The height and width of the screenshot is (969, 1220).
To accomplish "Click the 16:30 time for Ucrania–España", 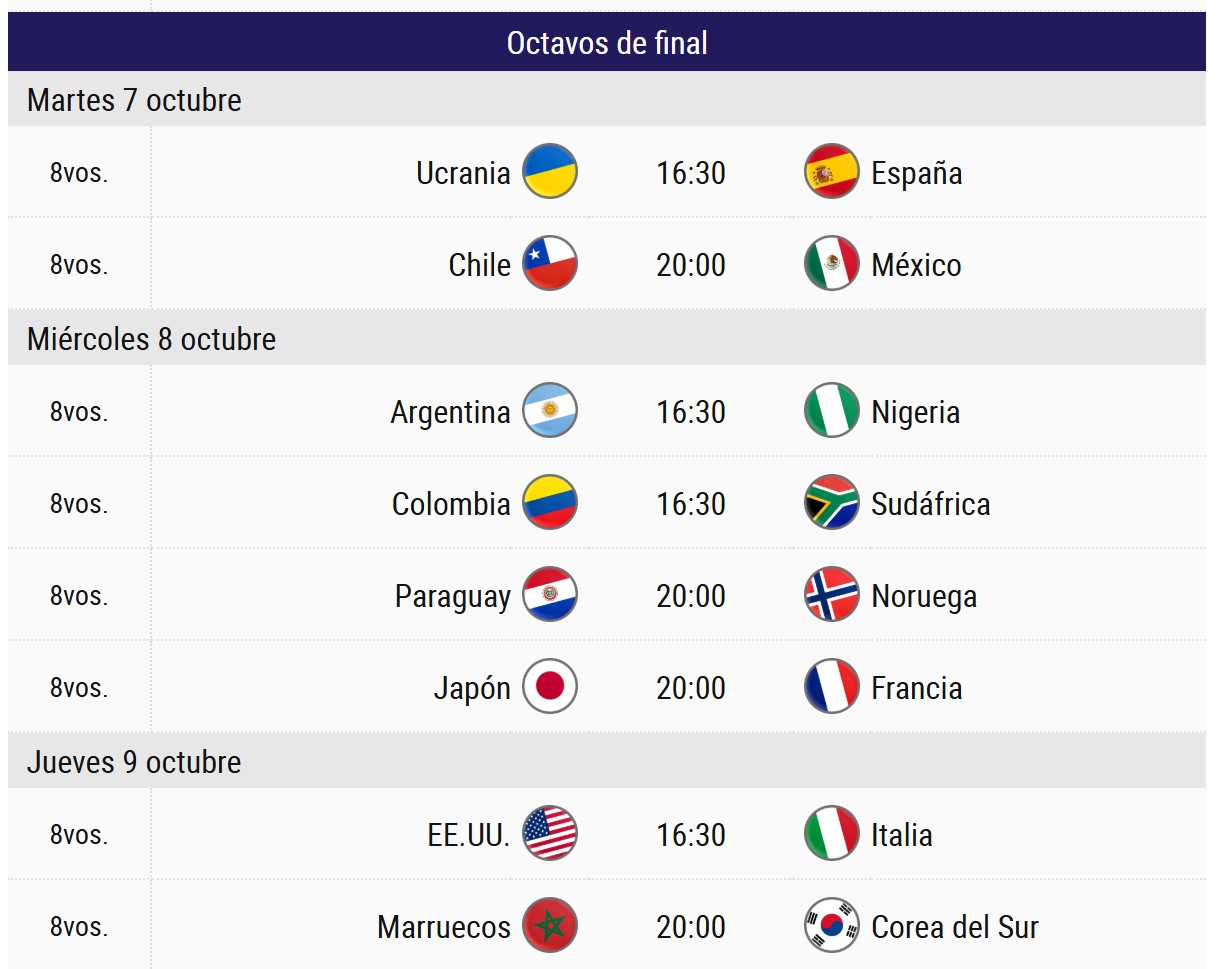I will point(691,173).
